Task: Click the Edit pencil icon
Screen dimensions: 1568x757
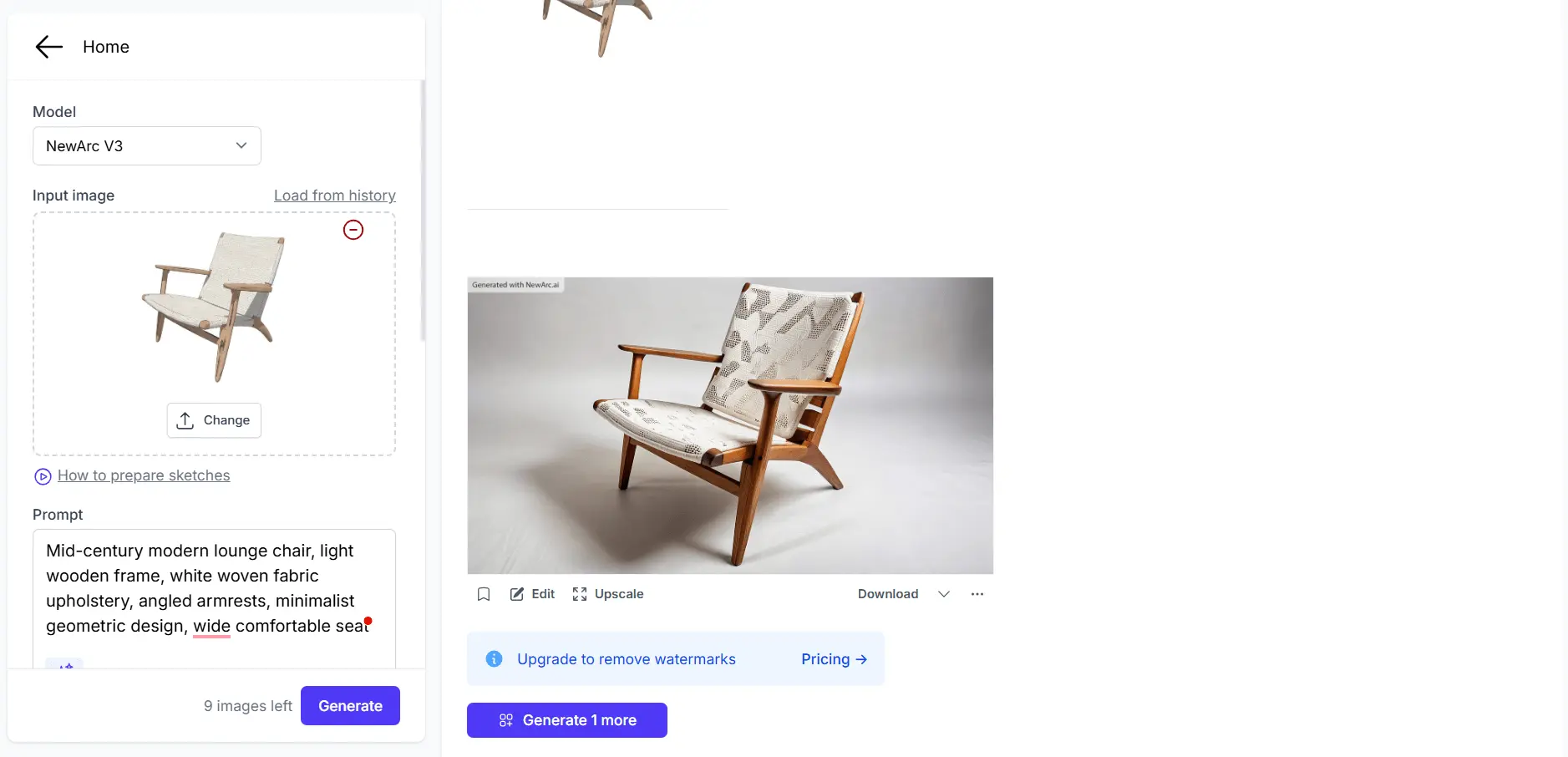Action: click(517, 594)
